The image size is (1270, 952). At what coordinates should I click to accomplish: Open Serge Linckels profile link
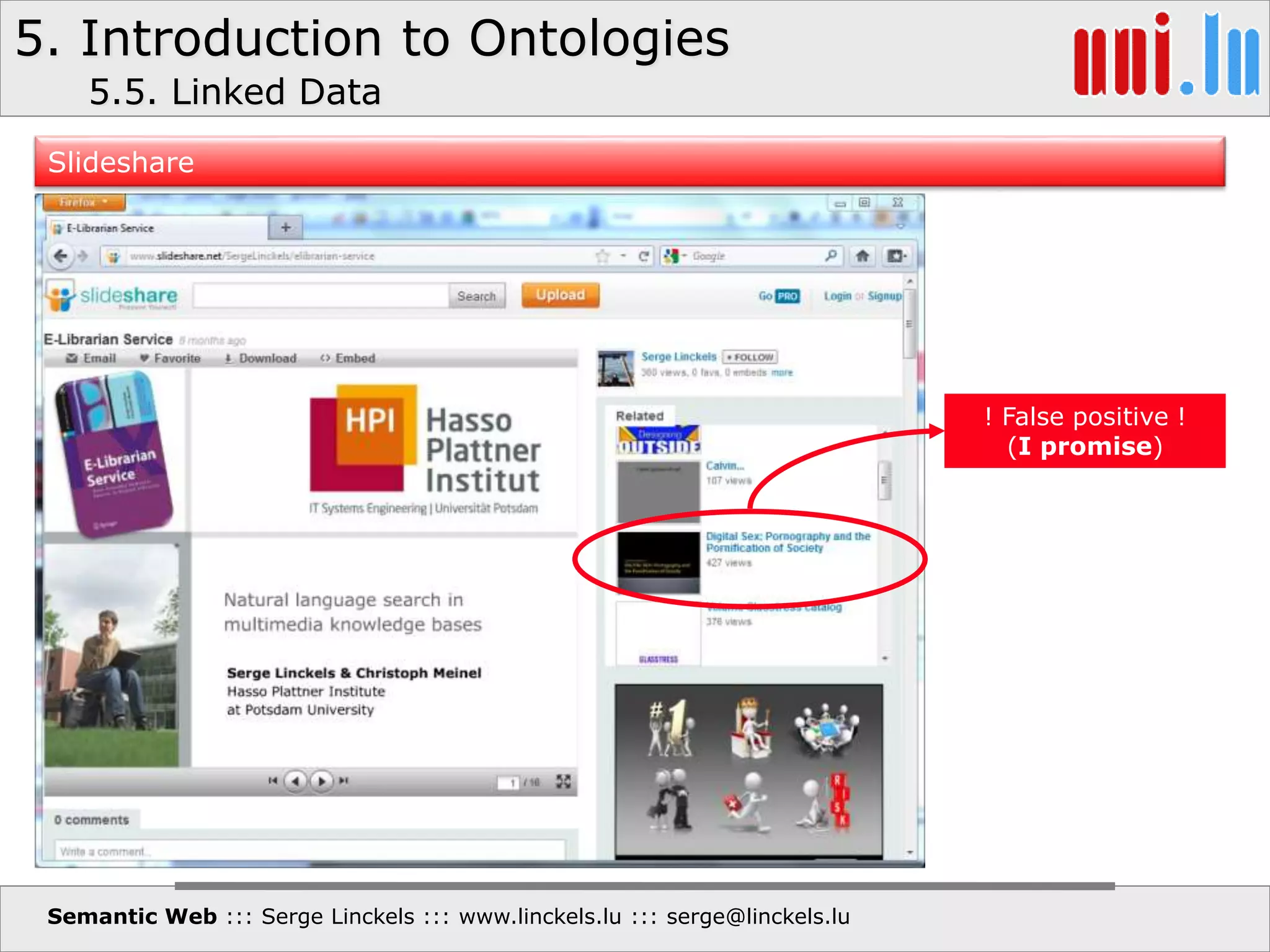[x=679, y=357]
